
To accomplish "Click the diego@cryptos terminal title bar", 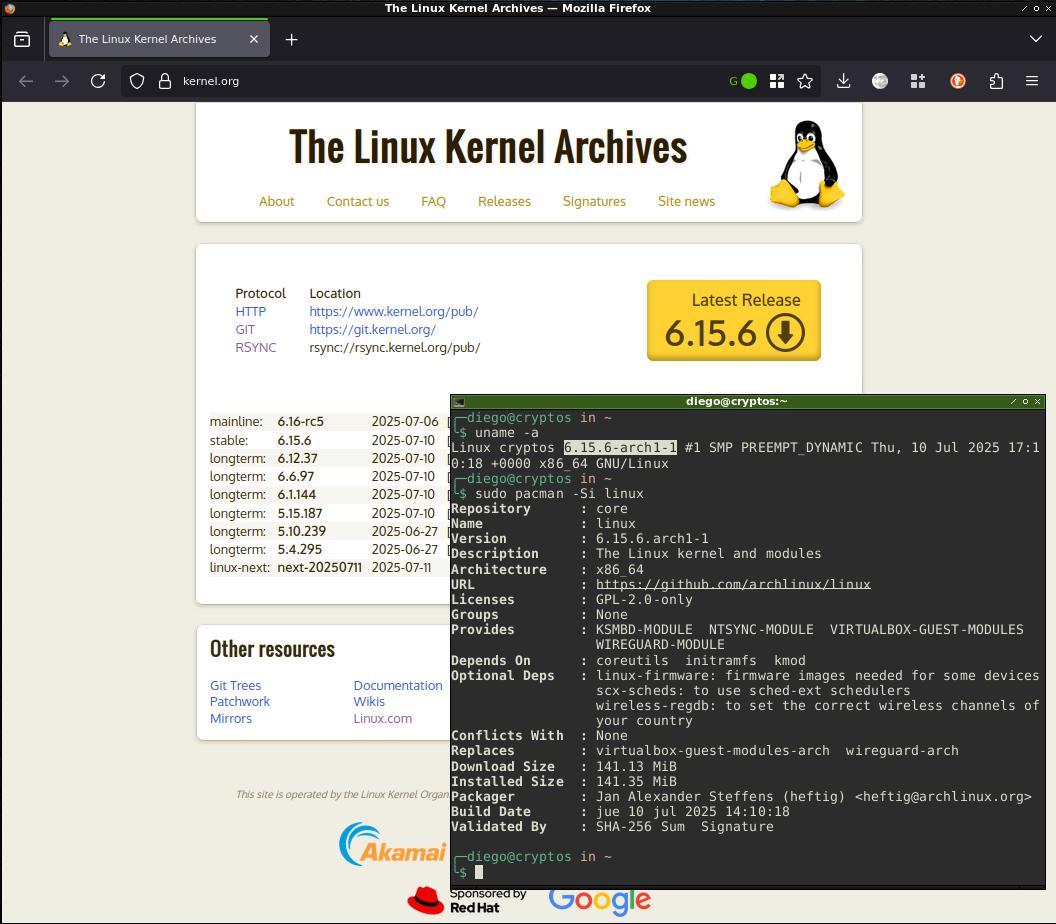I will [736, 401].
